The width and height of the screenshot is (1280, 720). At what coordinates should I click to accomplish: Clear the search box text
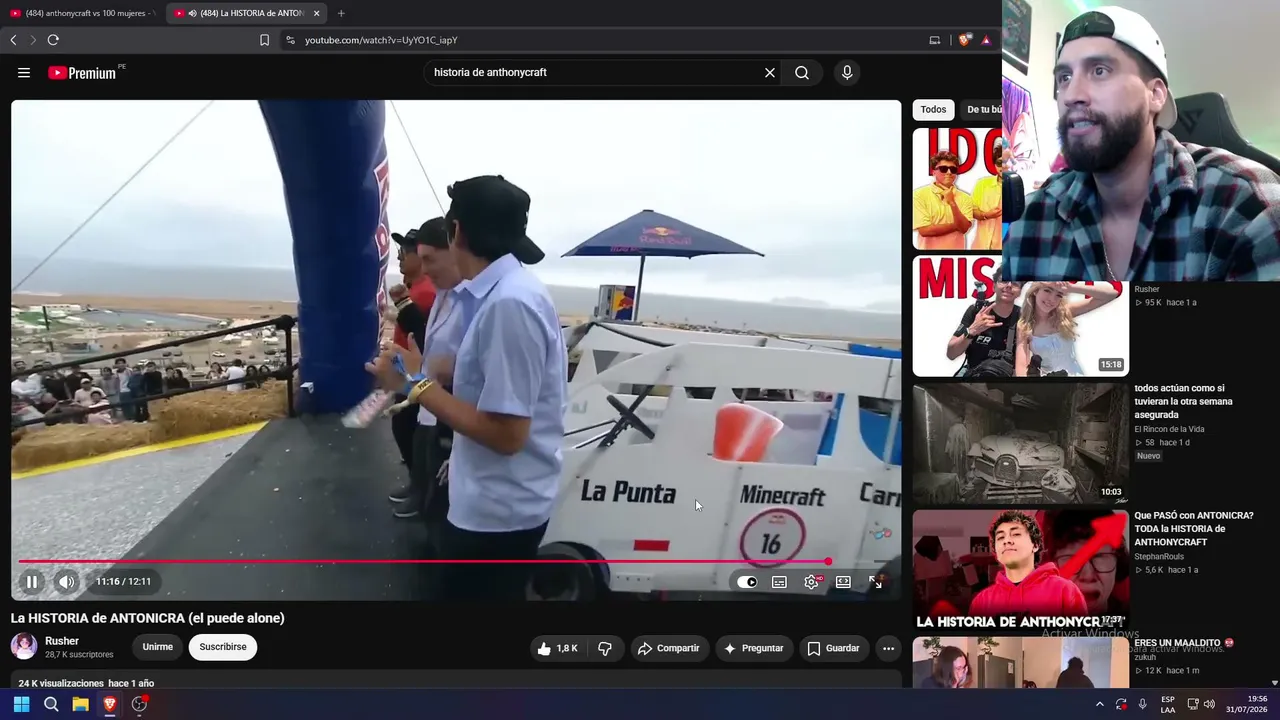(x=770, y=72)
